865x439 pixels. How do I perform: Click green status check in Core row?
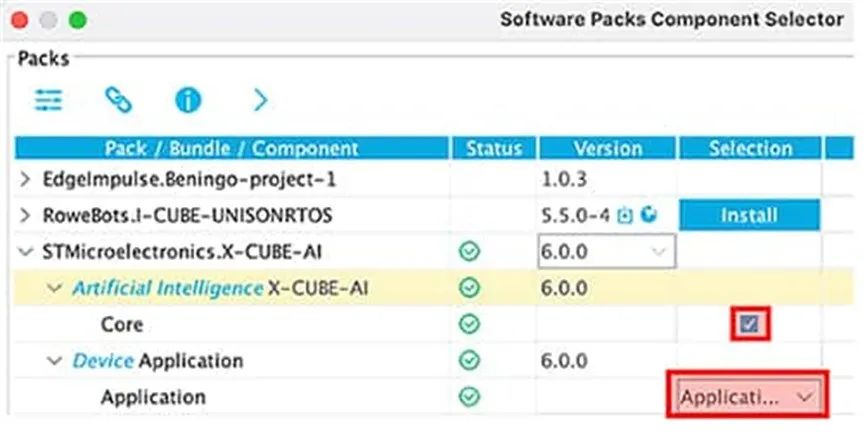tap(470, 324)
